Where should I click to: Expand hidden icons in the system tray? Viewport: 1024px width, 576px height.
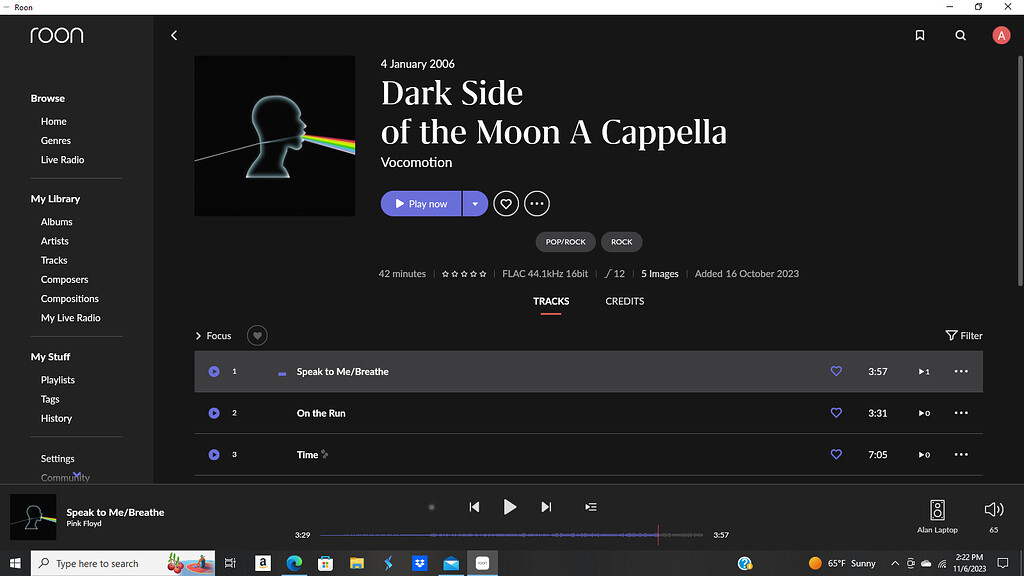click(x=895, y=563)
